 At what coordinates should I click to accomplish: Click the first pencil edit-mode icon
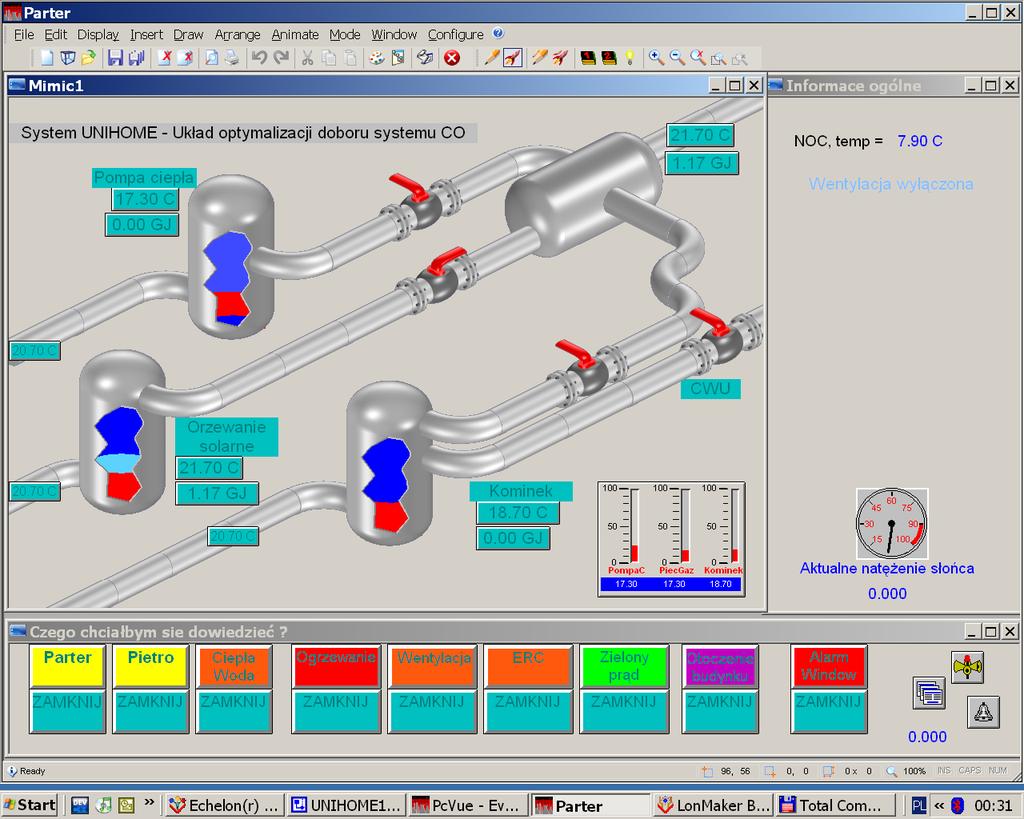point(491,58)
